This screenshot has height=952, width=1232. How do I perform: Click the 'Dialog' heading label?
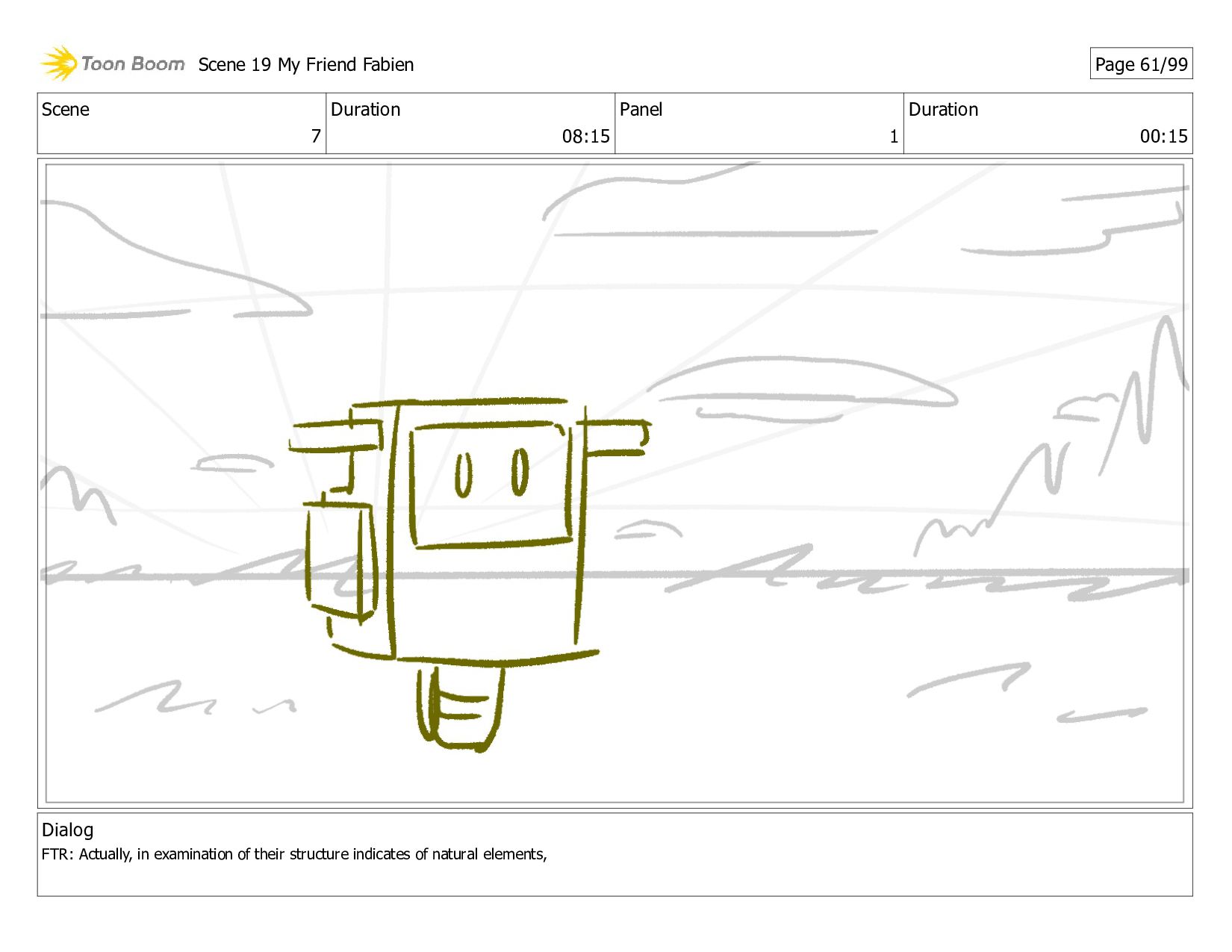(x=68, y=830)
